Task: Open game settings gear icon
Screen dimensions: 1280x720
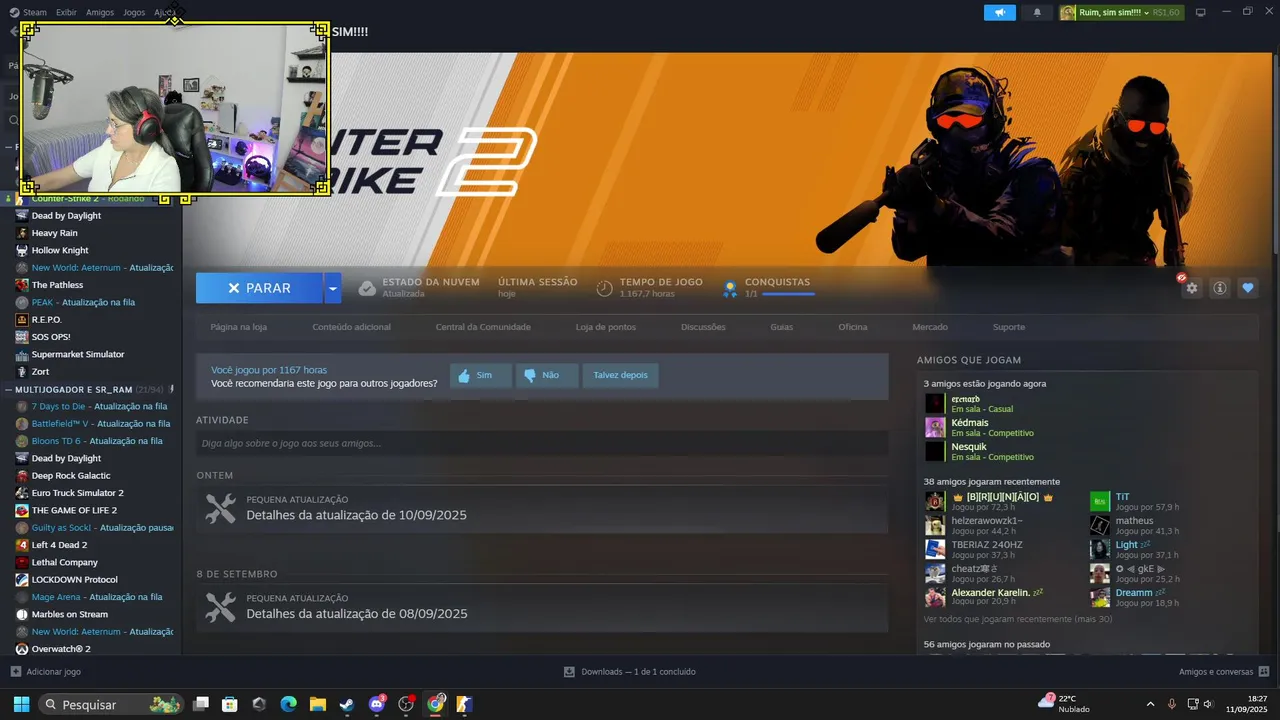Action: click(x=1192, y=288)
